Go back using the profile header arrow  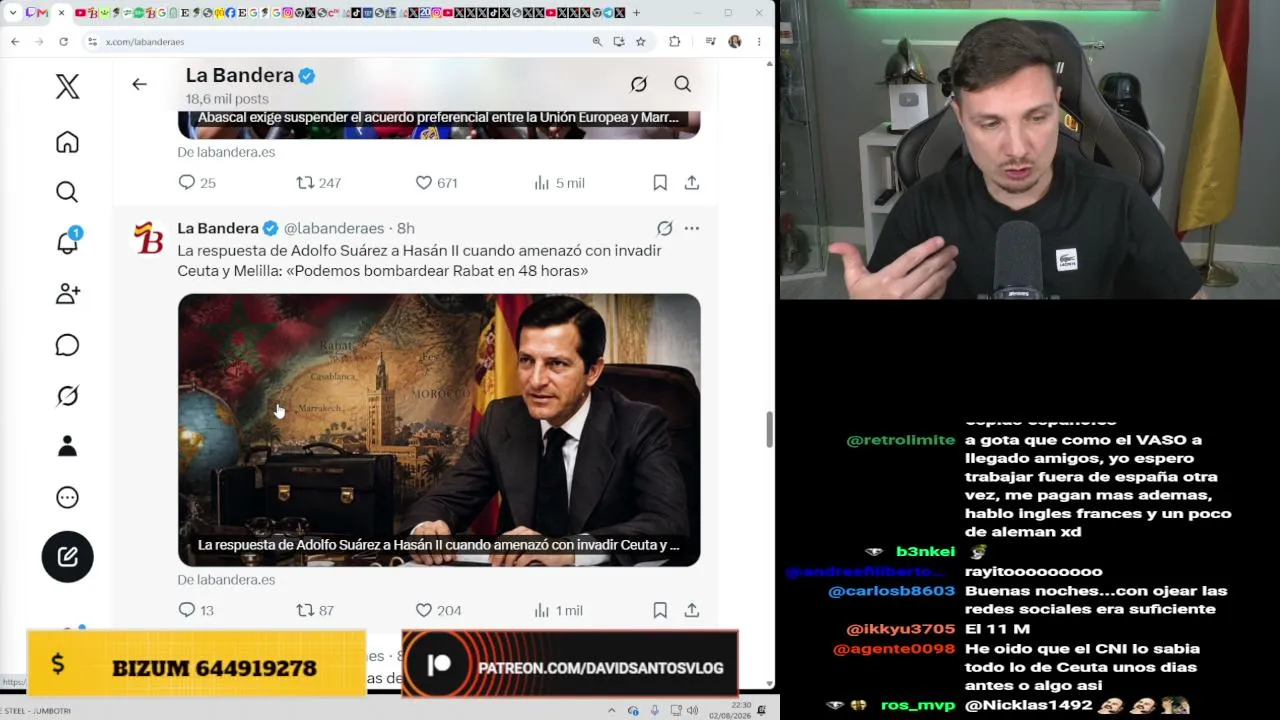coord(139,84)
